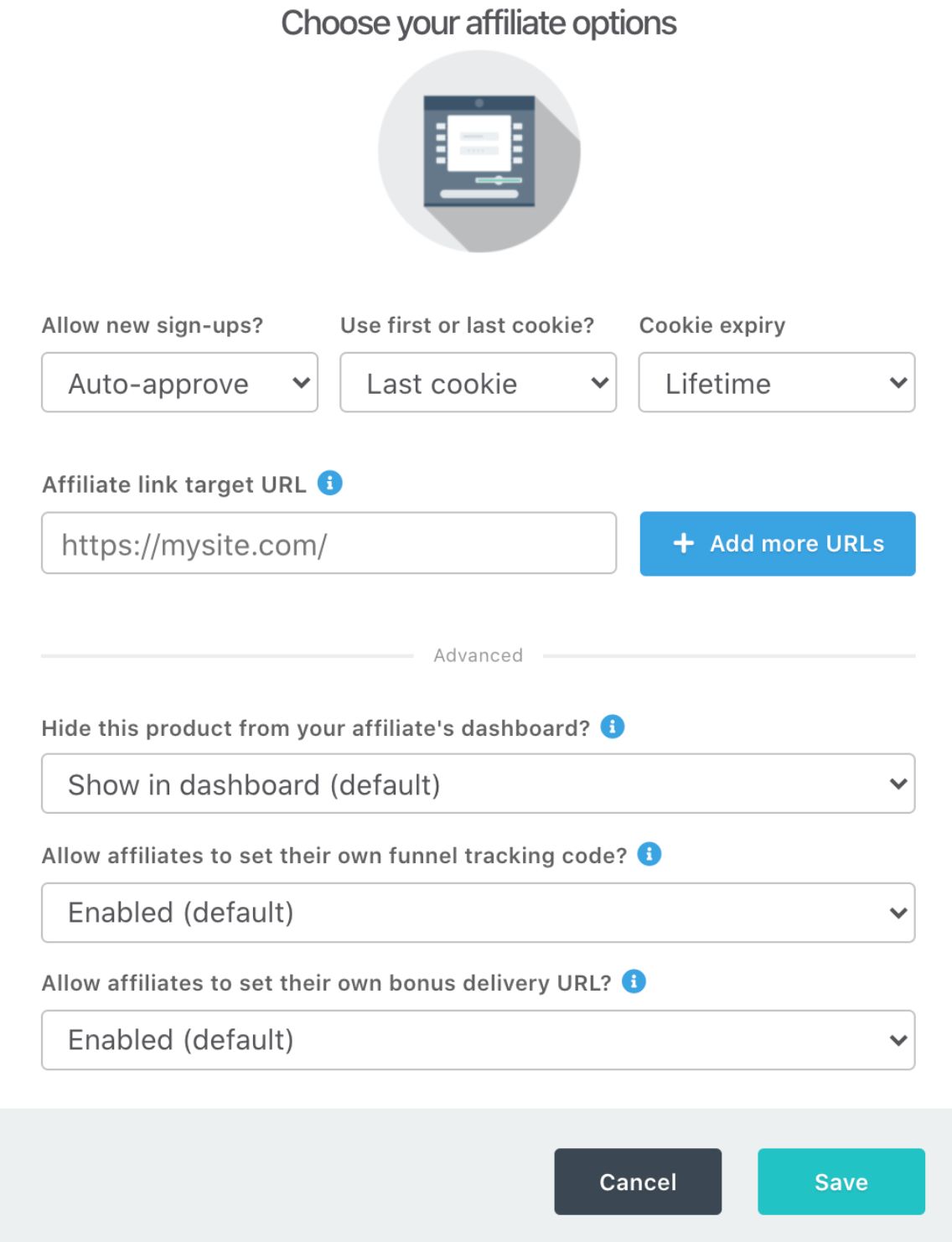Click info icon next to Hide this product
This screenshot has height=1242, width=952.
[613, 727]
